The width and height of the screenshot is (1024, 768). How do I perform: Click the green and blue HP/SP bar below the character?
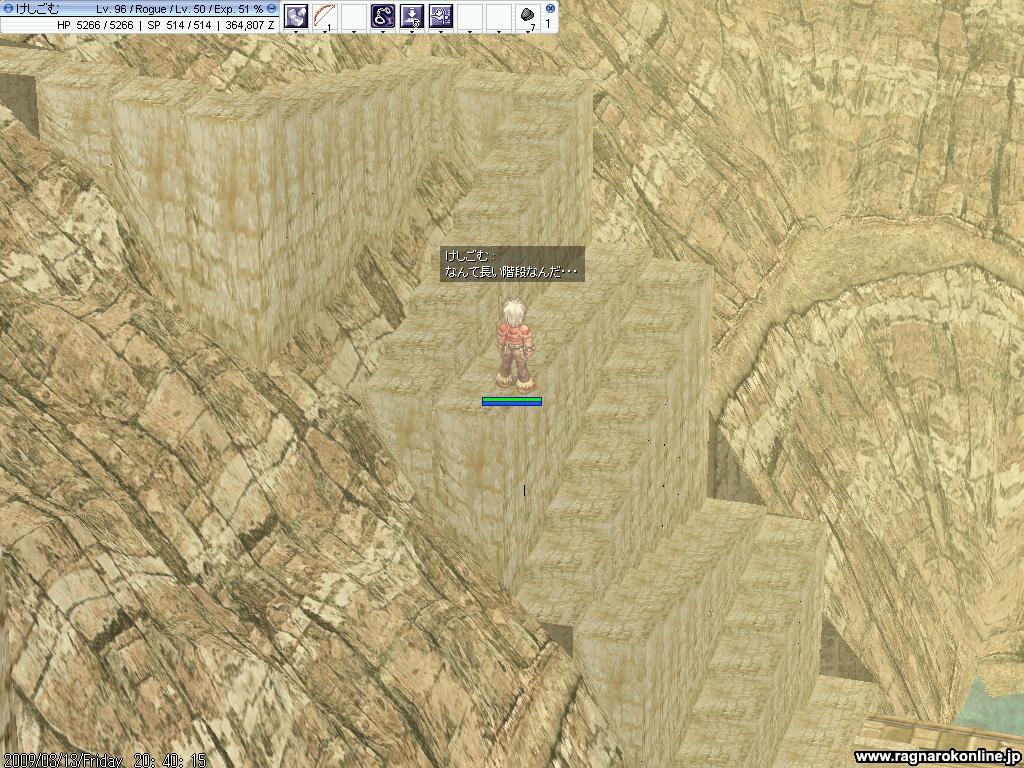[x=512, y=402]
